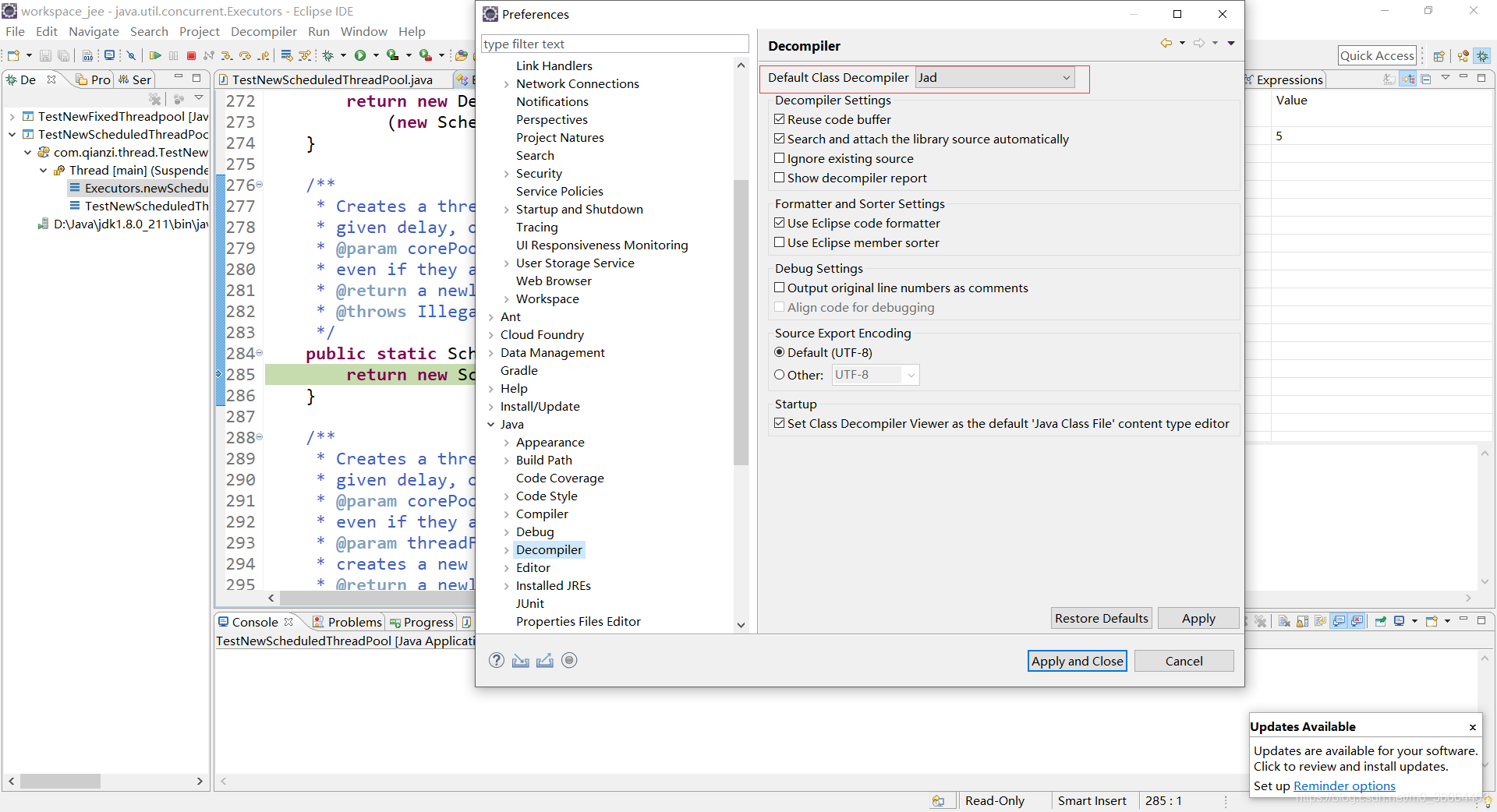Click the type filter text field
Image resolution: width=1497 pixels, height=812 pixels.
pyautogui.click(x=614, y=44)
